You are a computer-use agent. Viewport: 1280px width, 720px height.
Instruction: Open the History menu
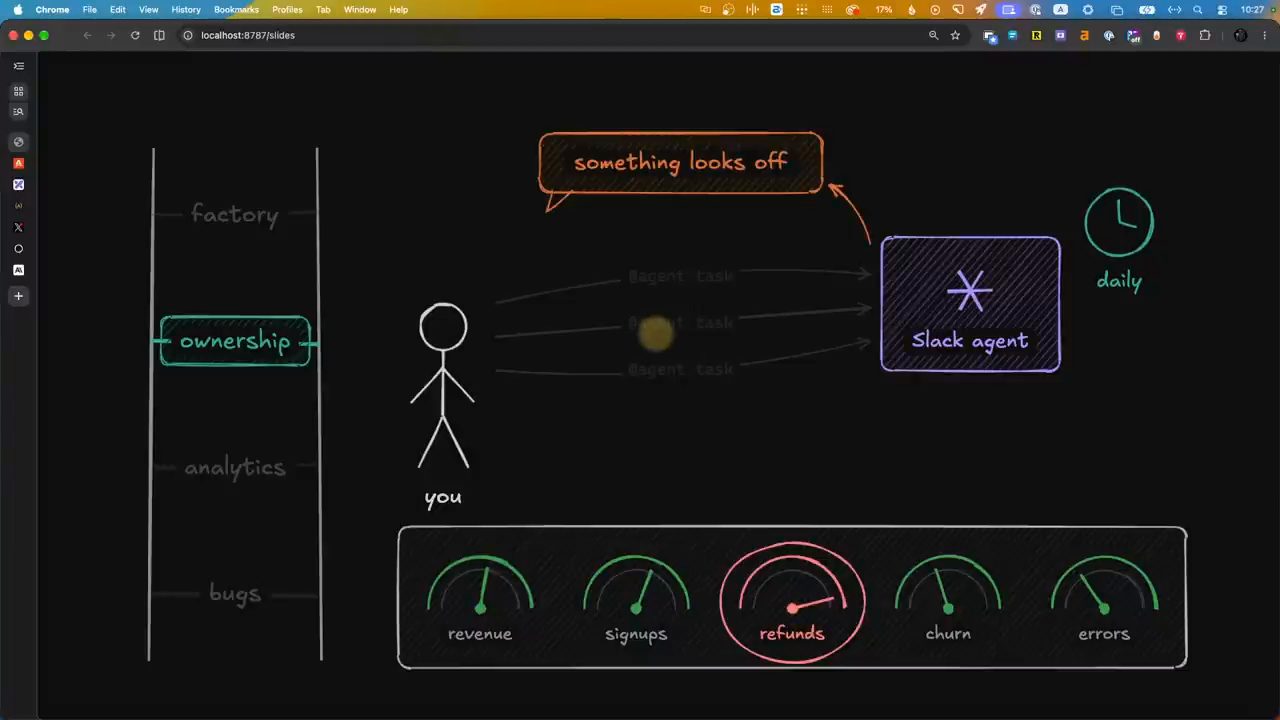coord(186,9)
